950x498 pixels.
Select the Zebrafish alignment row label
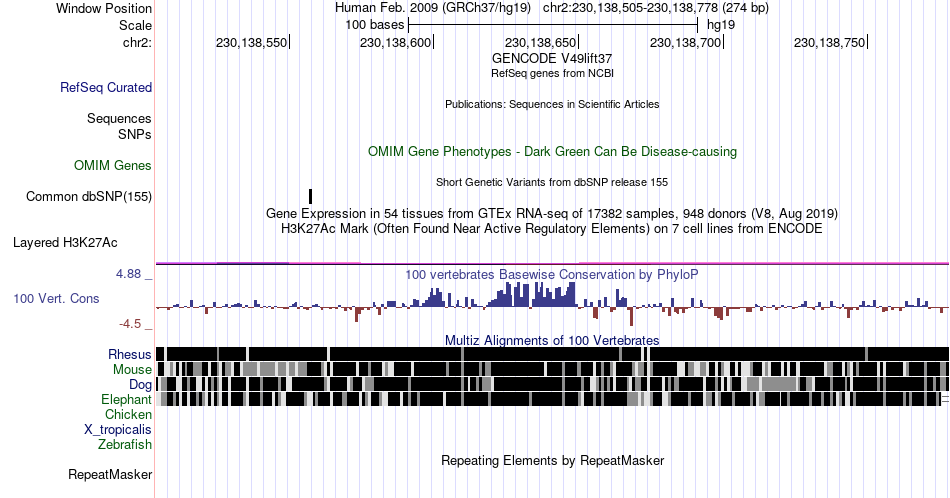click(x=125, y=444)
